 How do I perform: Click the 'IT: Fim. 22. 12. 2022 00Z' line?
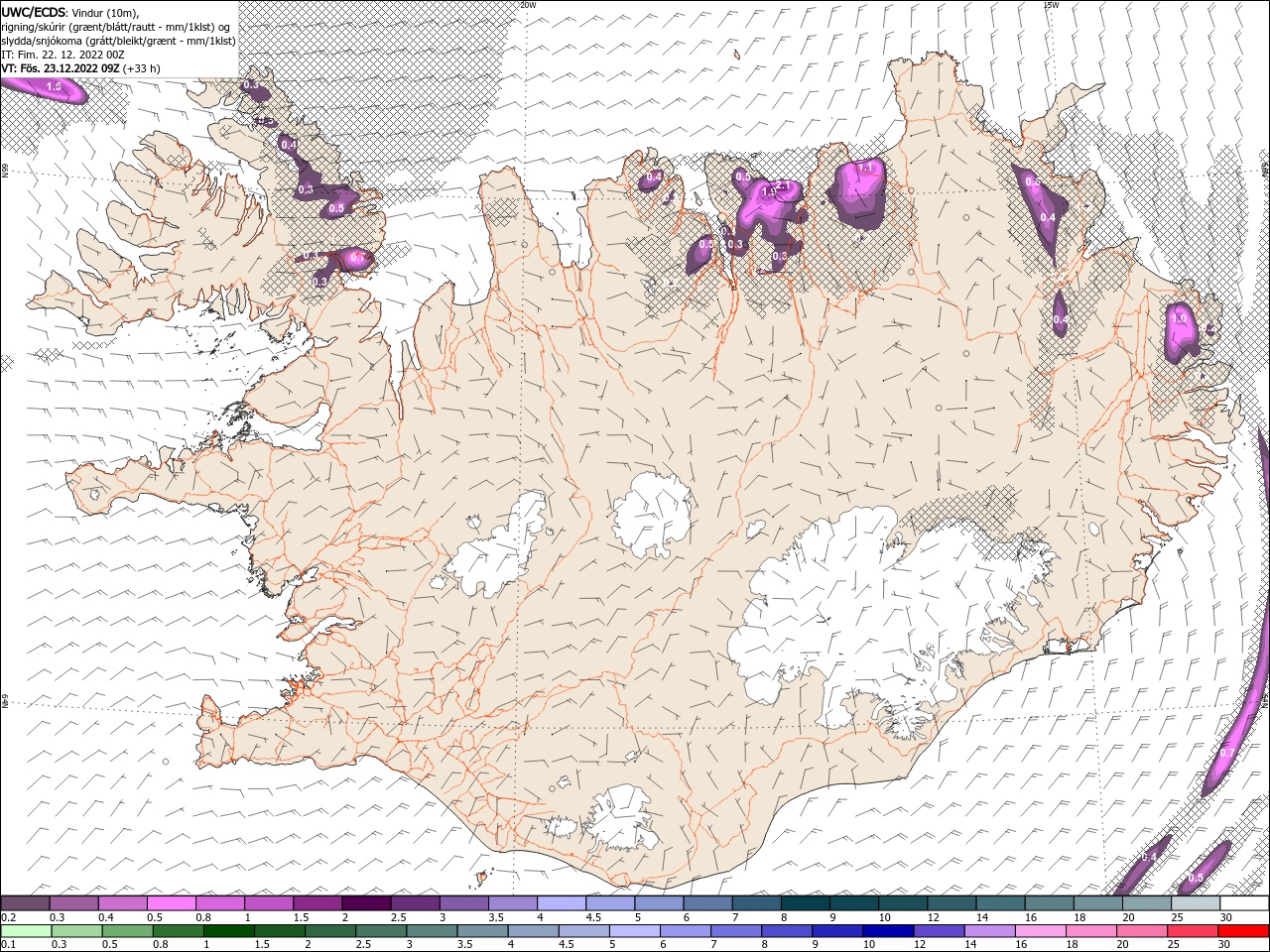(63, 55)
